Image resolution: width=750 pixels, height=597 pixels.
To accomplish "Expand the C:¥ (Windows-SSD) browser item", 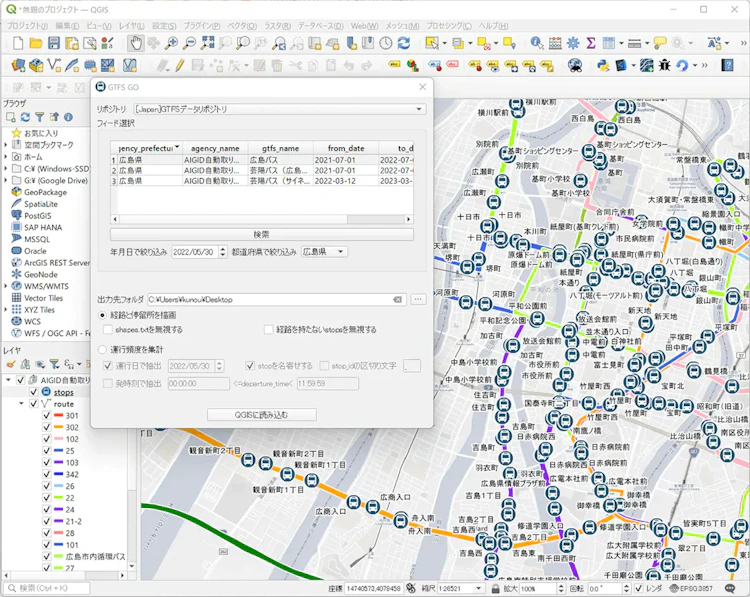I will coord(6,169).
